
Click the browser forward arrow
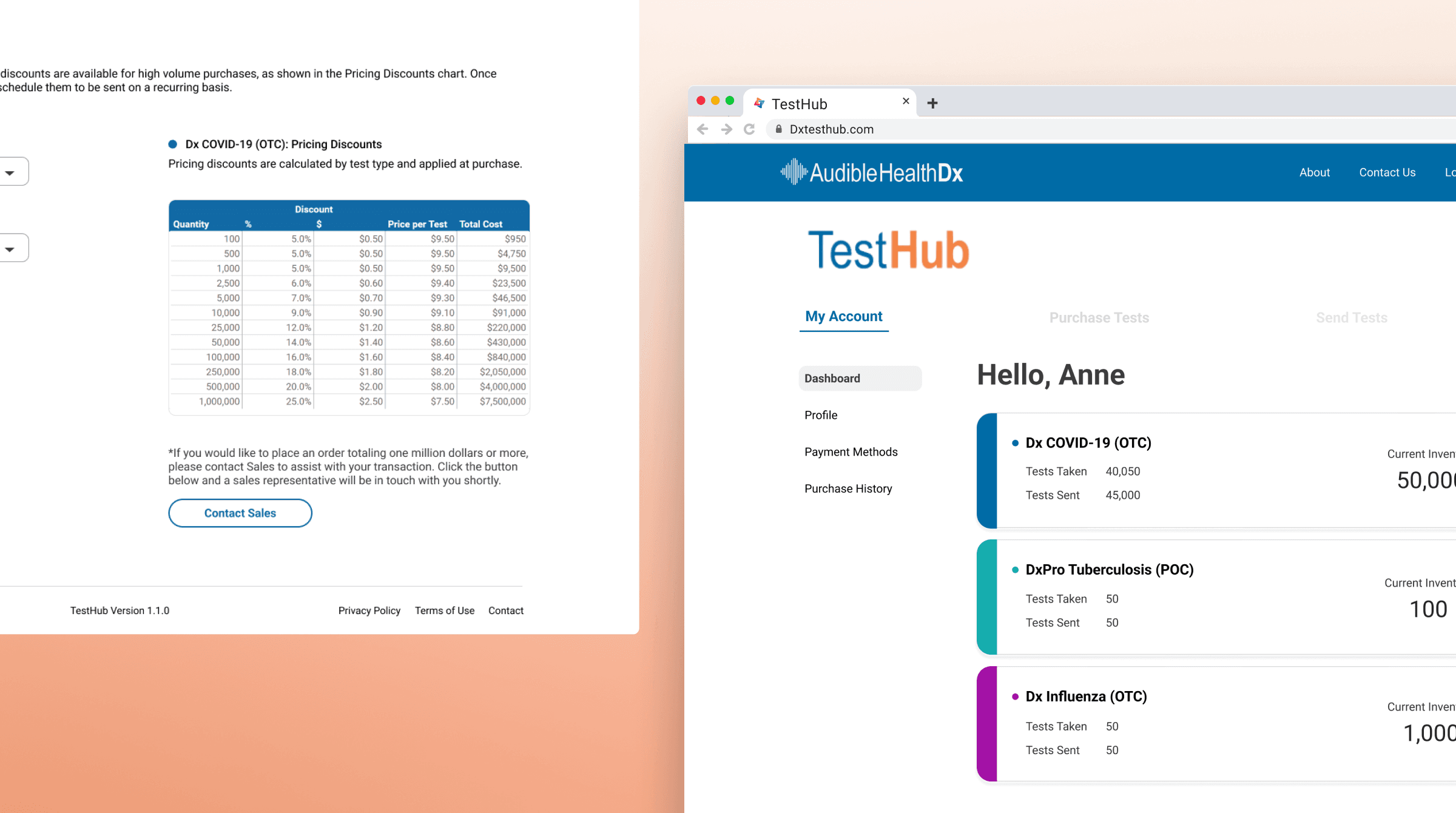726,129
